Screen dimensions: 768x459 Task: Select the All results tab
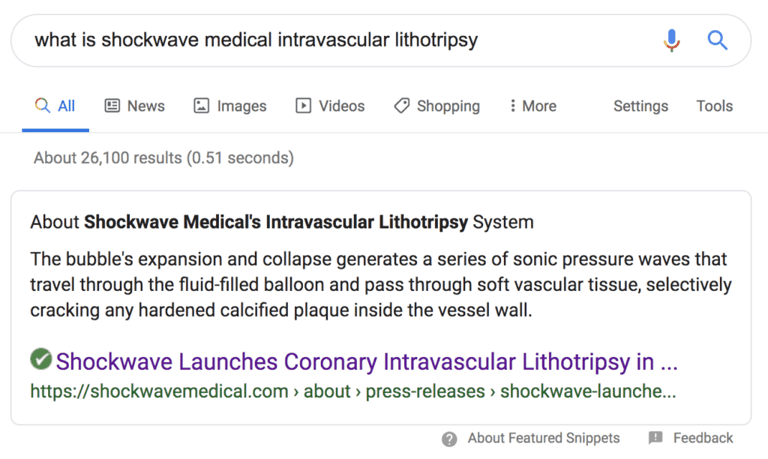tap(55, 106)
